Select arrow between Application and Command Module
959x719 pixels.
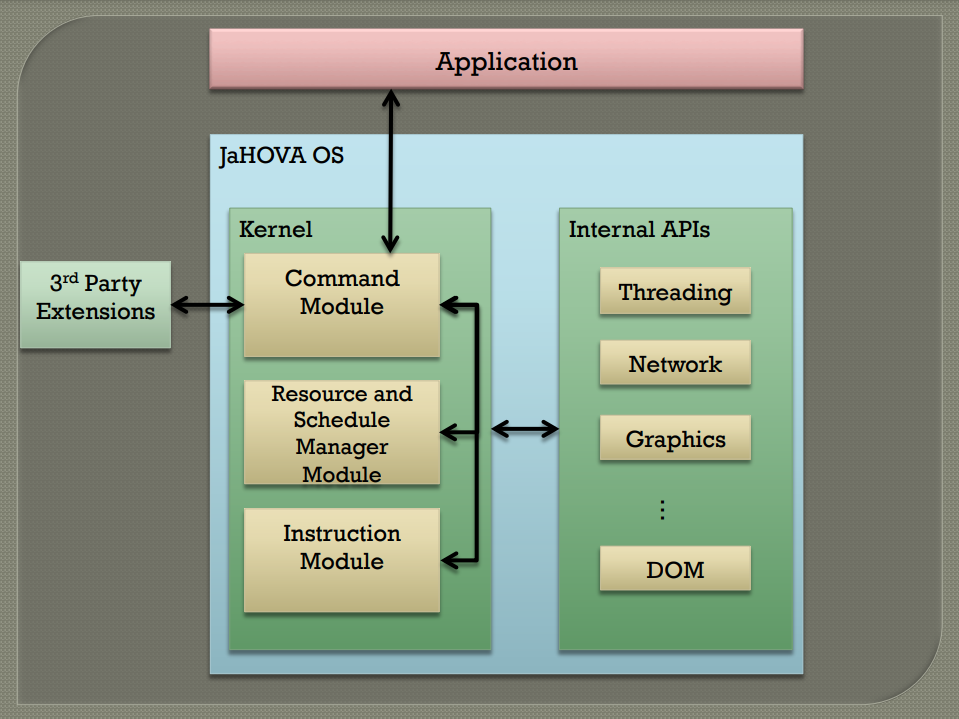[x=390, y=171]
